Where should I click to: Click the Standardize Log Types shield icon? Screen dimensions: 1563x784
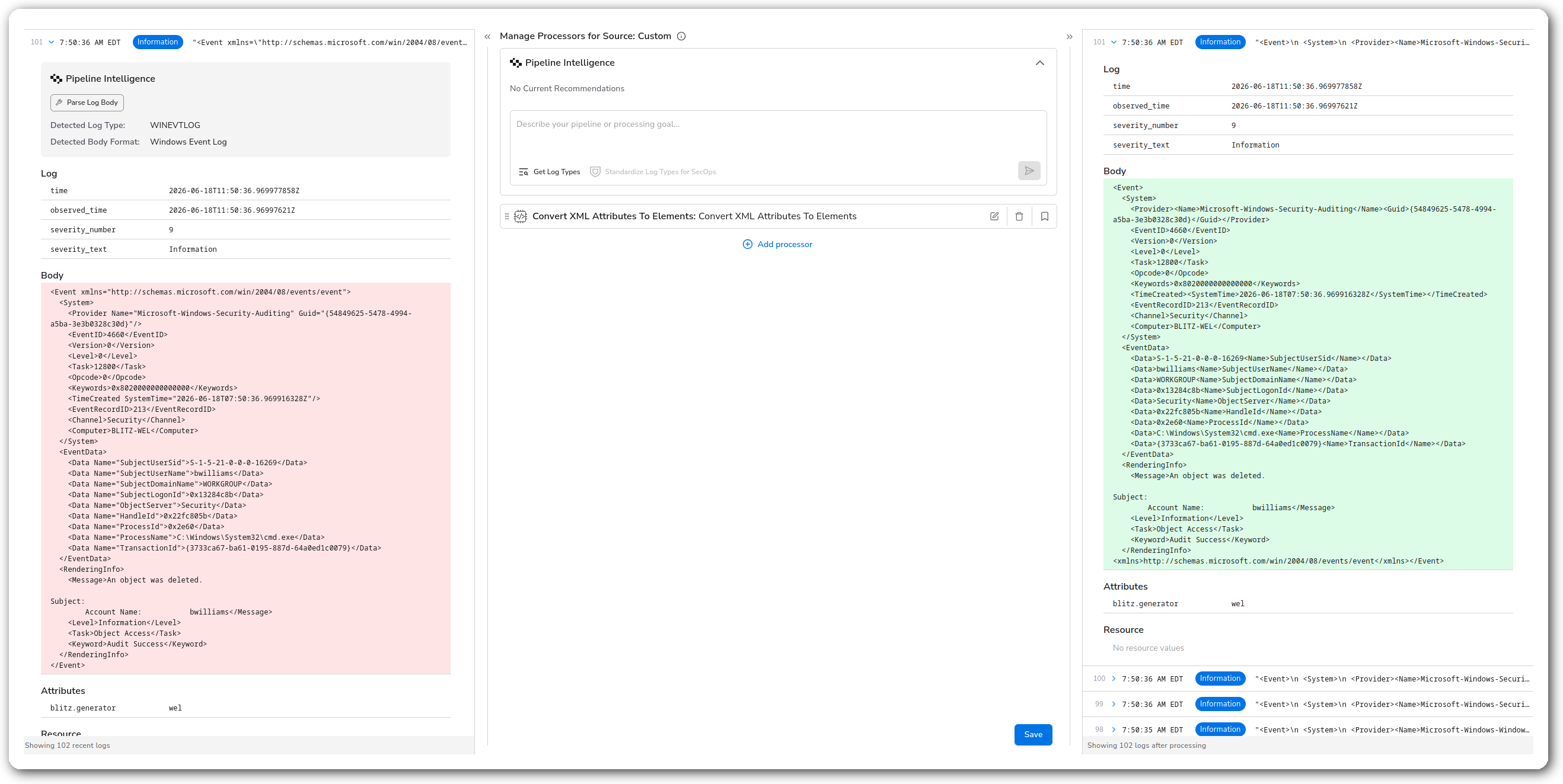click(595, 172)
